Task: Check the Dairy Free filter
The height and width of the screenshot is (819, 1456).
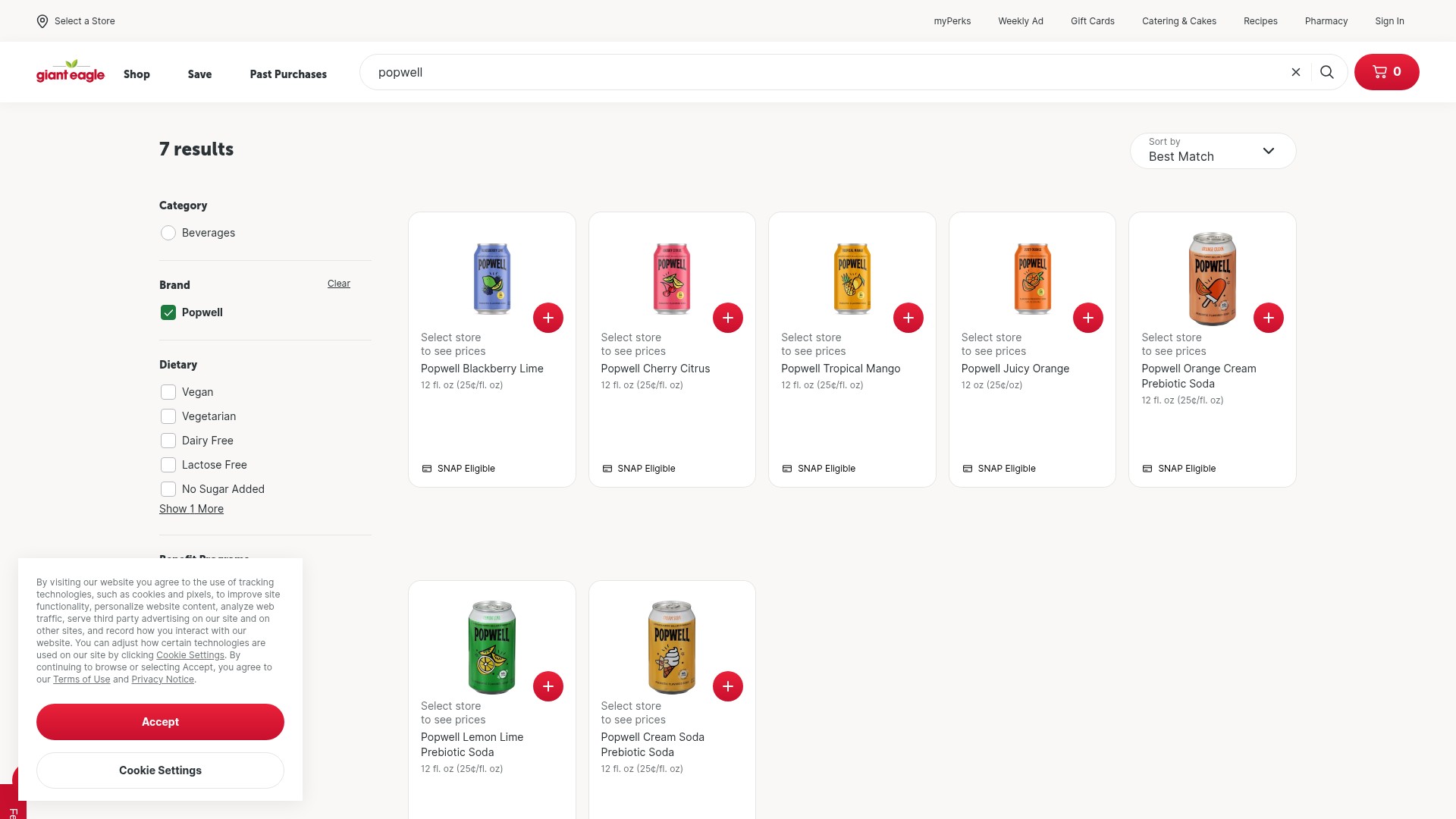Action: coord(168,441)
